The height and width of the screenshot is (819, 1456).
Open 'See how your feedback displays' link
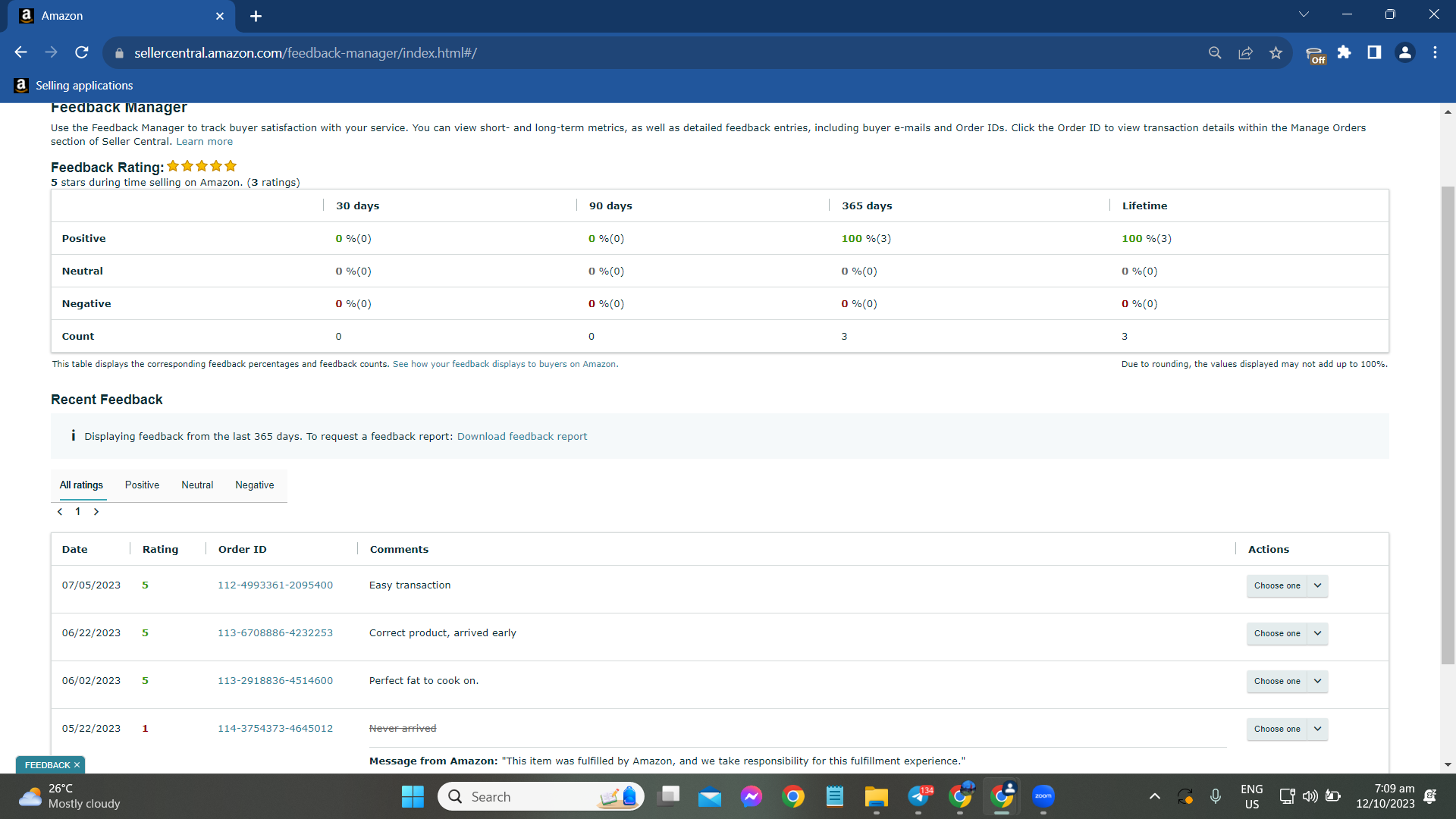pyautogui.click(x=505, y=365)
